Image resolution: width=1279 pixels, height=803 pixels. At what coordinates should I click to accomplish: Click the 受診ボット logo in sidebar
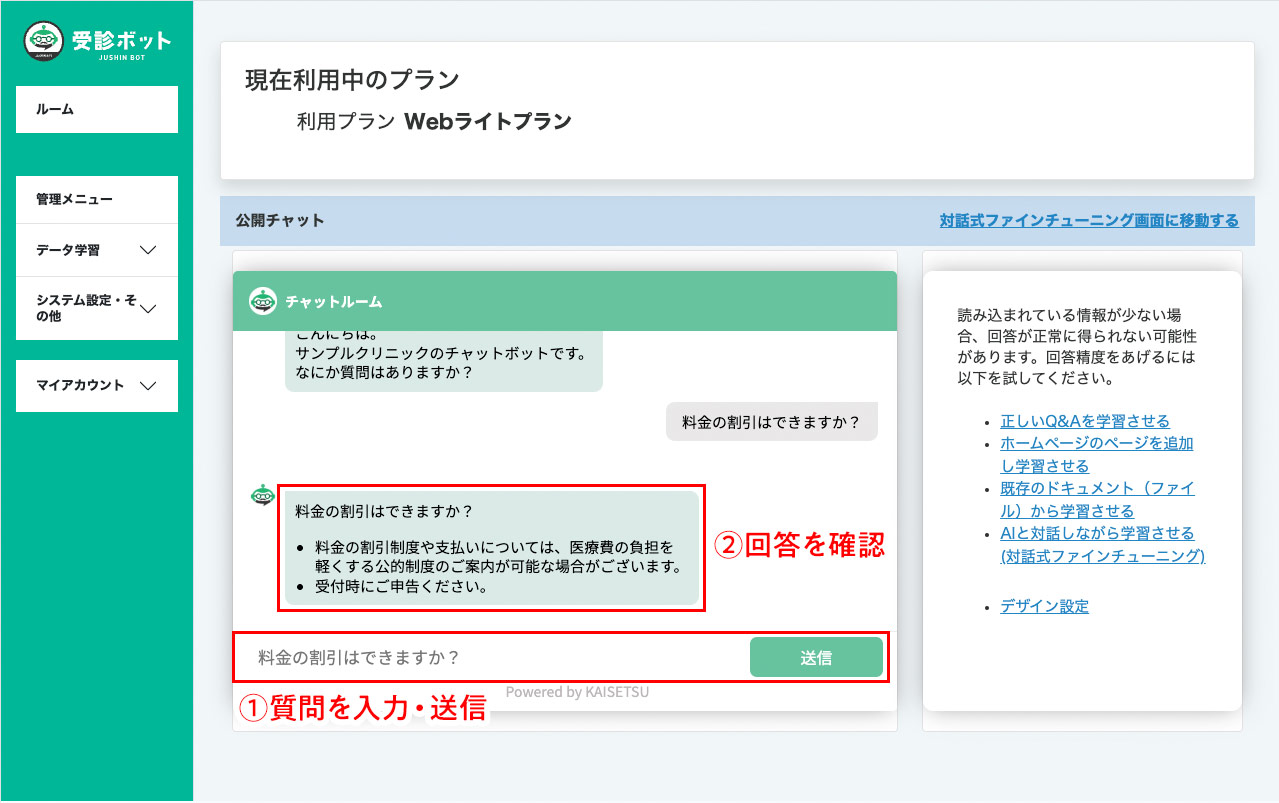coord(97,42)
